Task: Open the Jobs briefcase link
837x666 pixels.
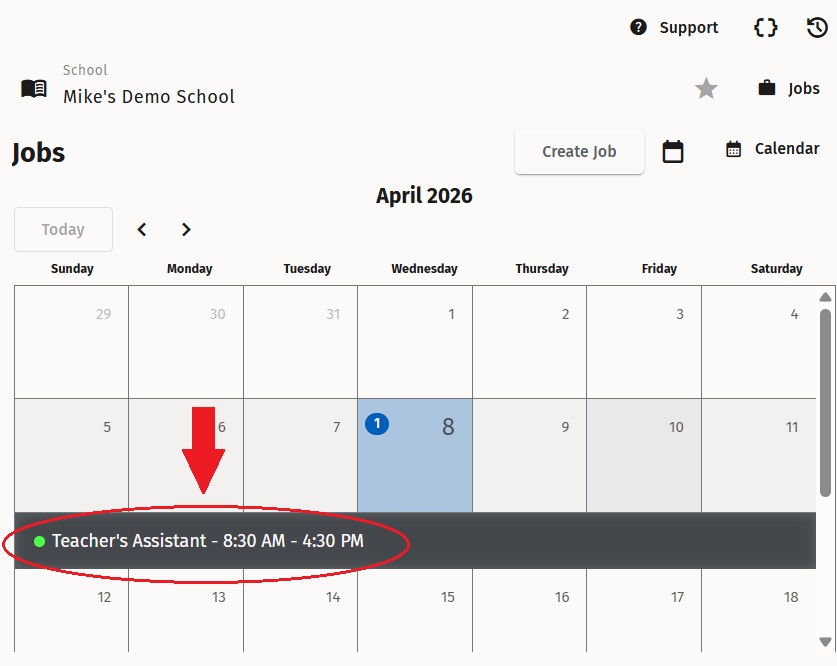Action: click(789, 88)
